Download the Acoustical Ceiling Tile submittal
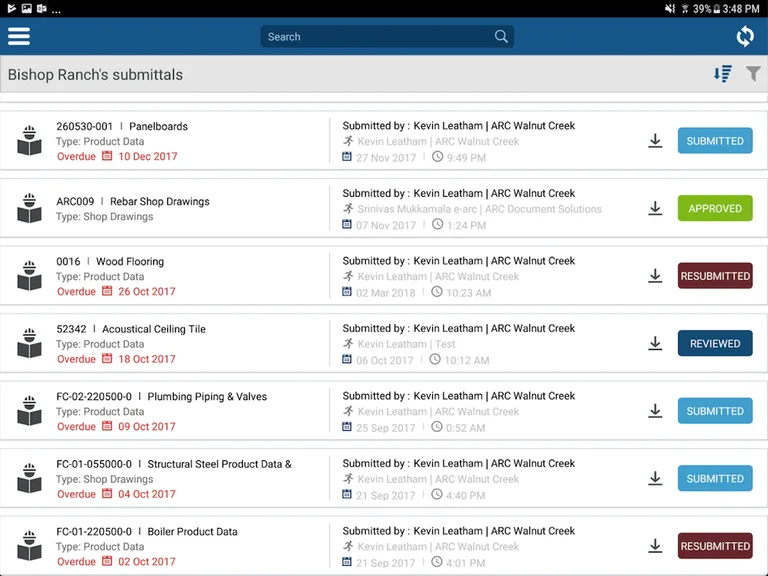 [x=655, y=343]
